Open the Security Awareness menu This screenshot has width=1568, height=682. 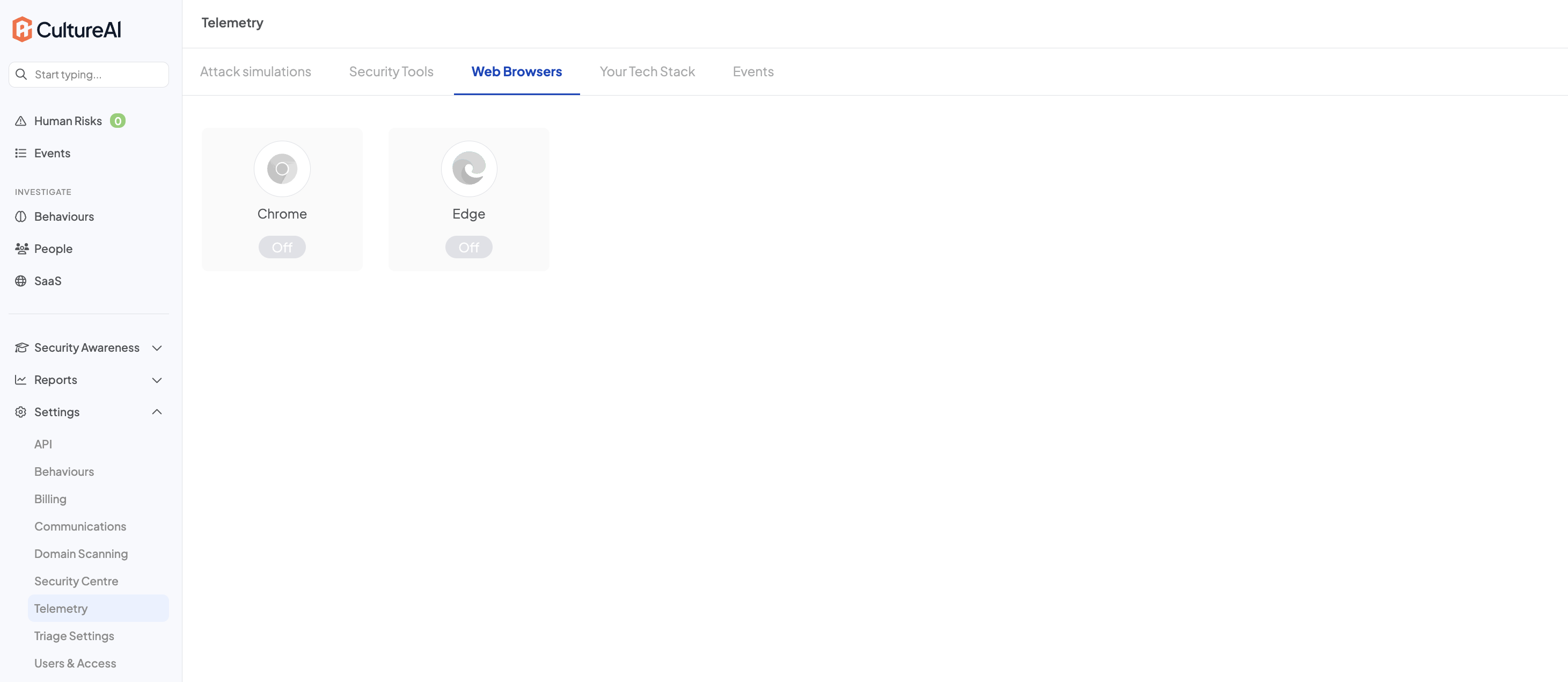[87, 347]
